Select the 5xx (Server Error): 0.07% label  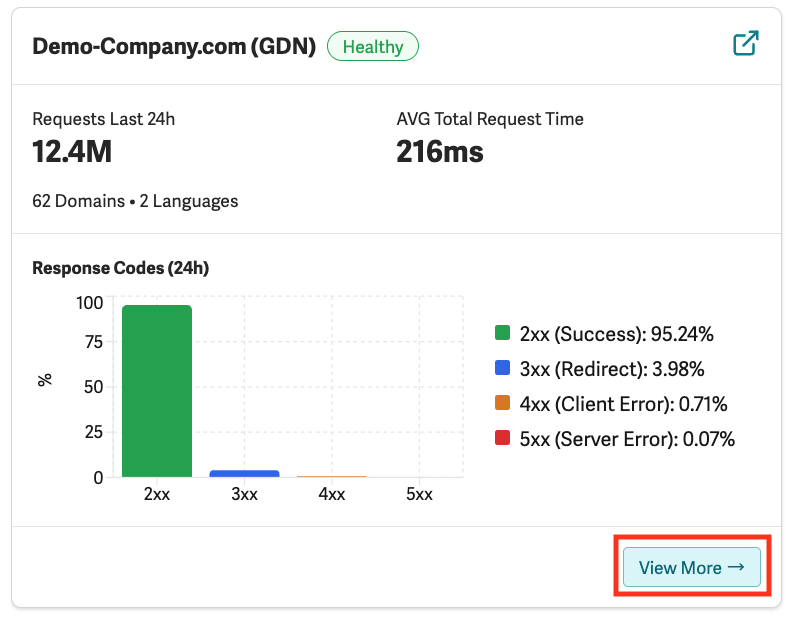(x=627, y=439)
